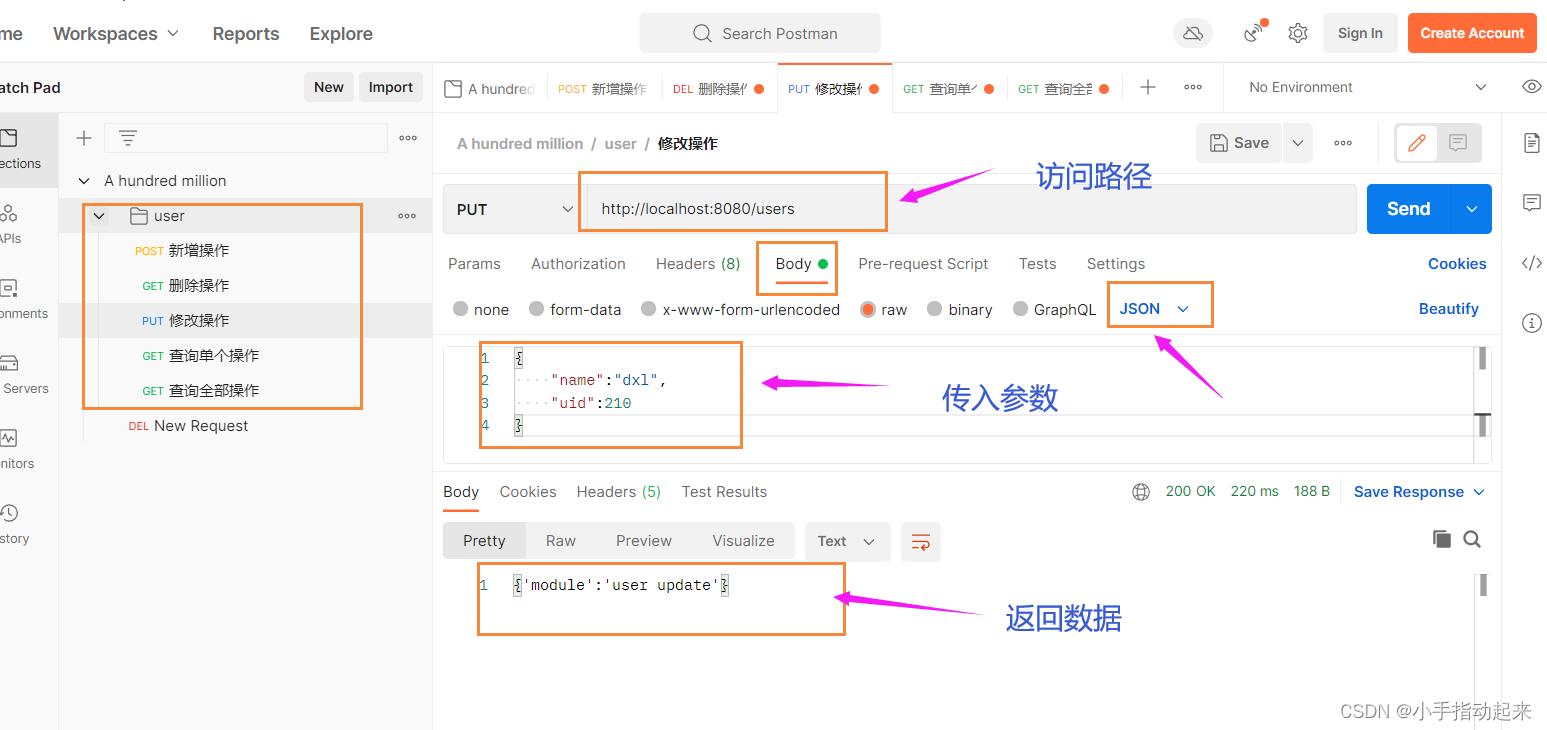Open request info icon in right sidebar

point(1531,323)
